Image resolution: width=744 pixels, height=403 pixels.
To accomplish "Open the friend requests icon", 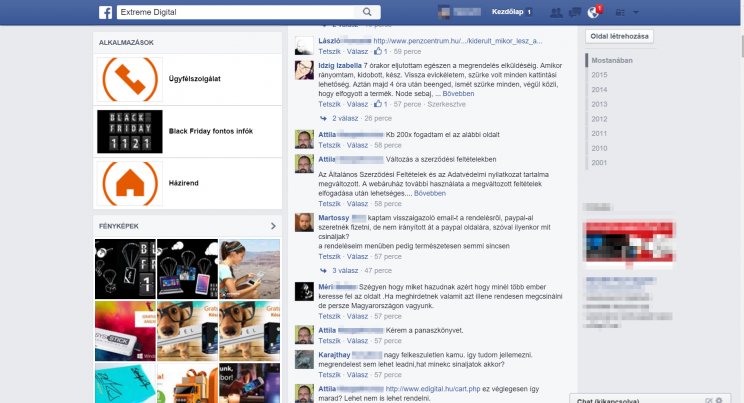I will click(x=556, y=13).
